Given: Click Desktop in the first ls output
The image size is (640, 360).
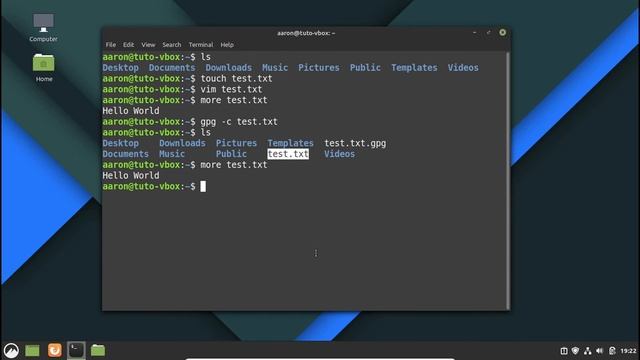Looking at the screenshot, I should pyautogui.click(x=120, y=68).
